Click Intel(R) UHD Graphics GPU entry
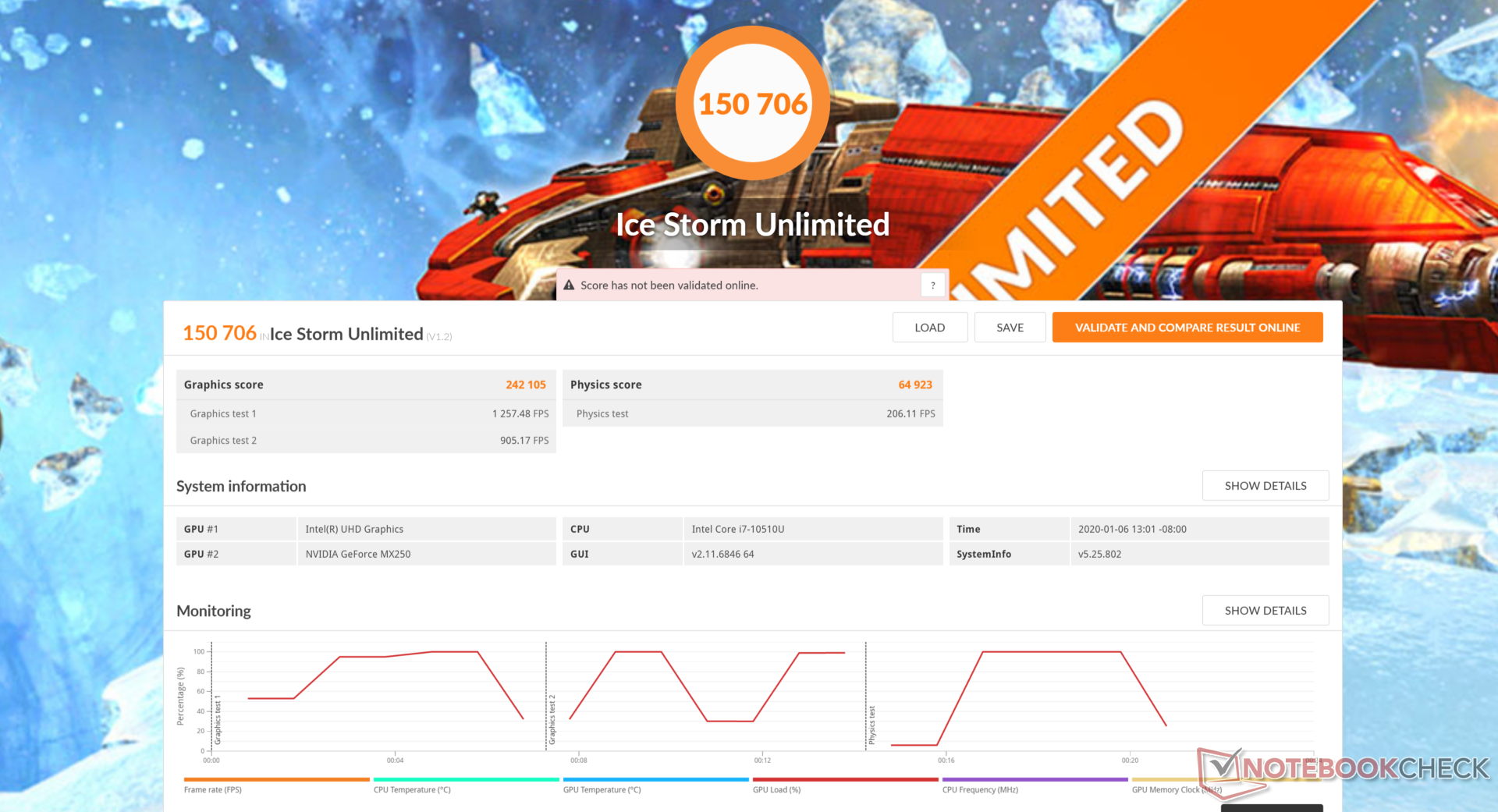The image size is (1498, 812). pyautogui.click(x=354, y=529)
